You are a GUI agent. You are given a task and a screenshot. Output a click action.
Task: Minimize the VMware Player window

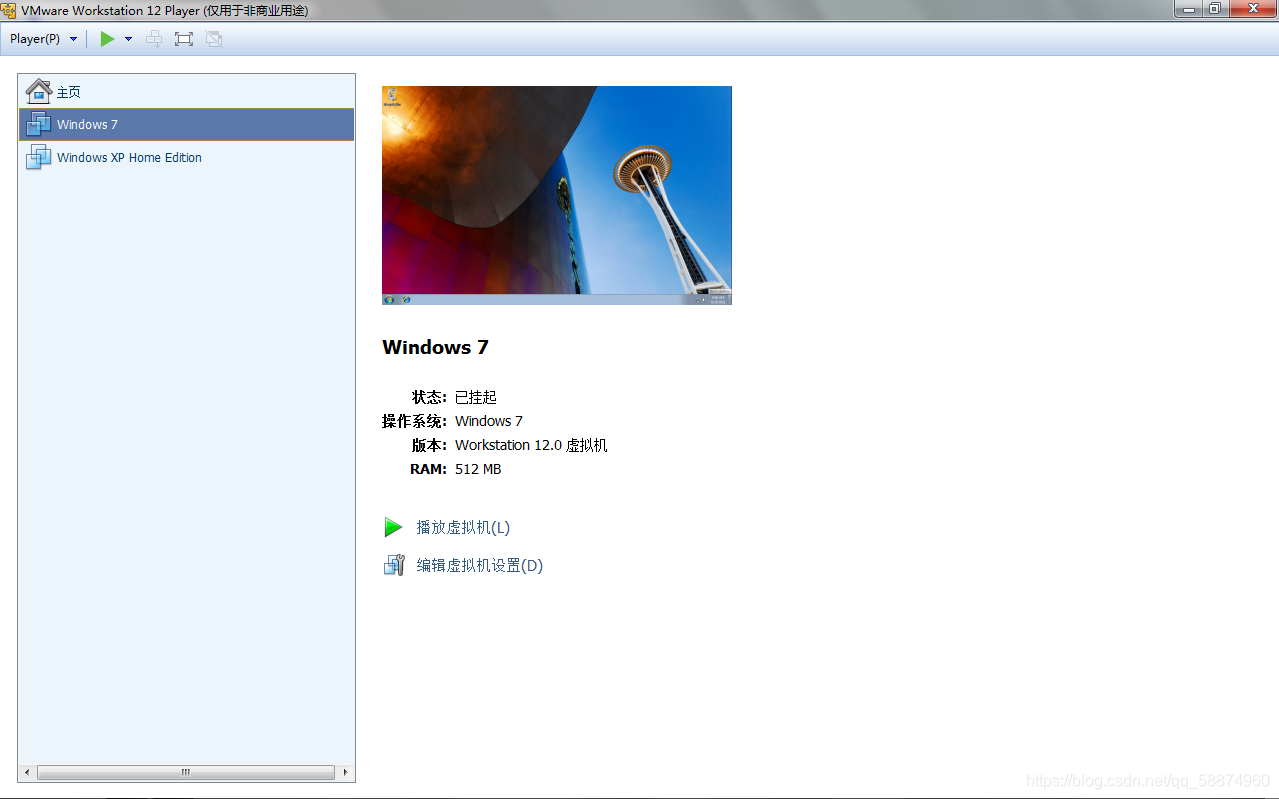coord(1187,9)
